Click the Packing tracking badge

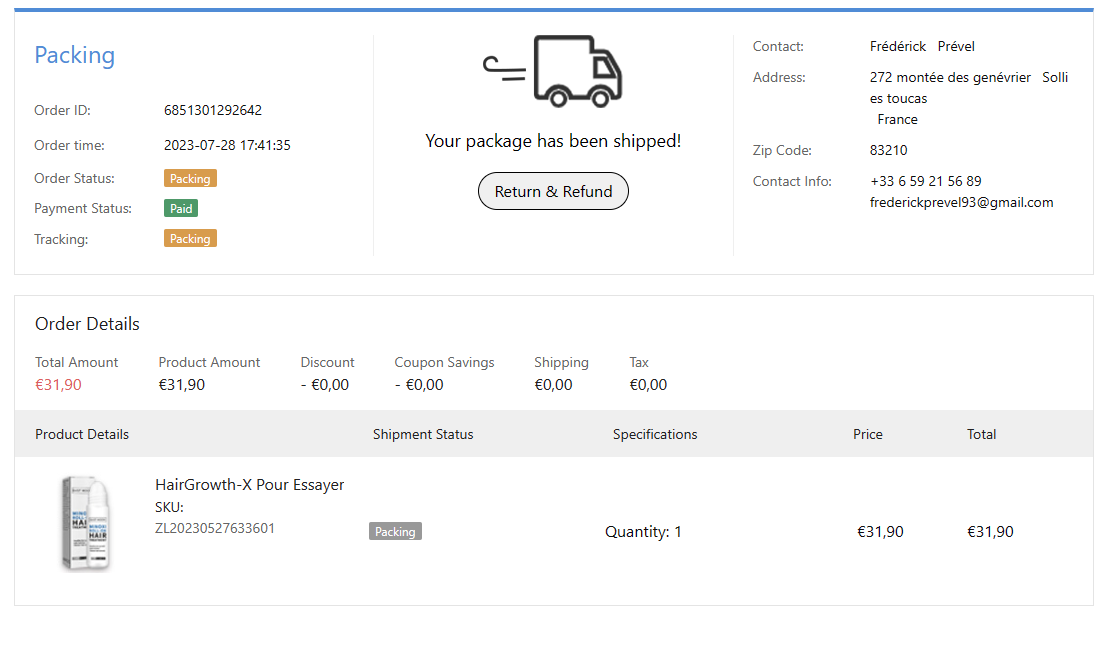(190, 239)
